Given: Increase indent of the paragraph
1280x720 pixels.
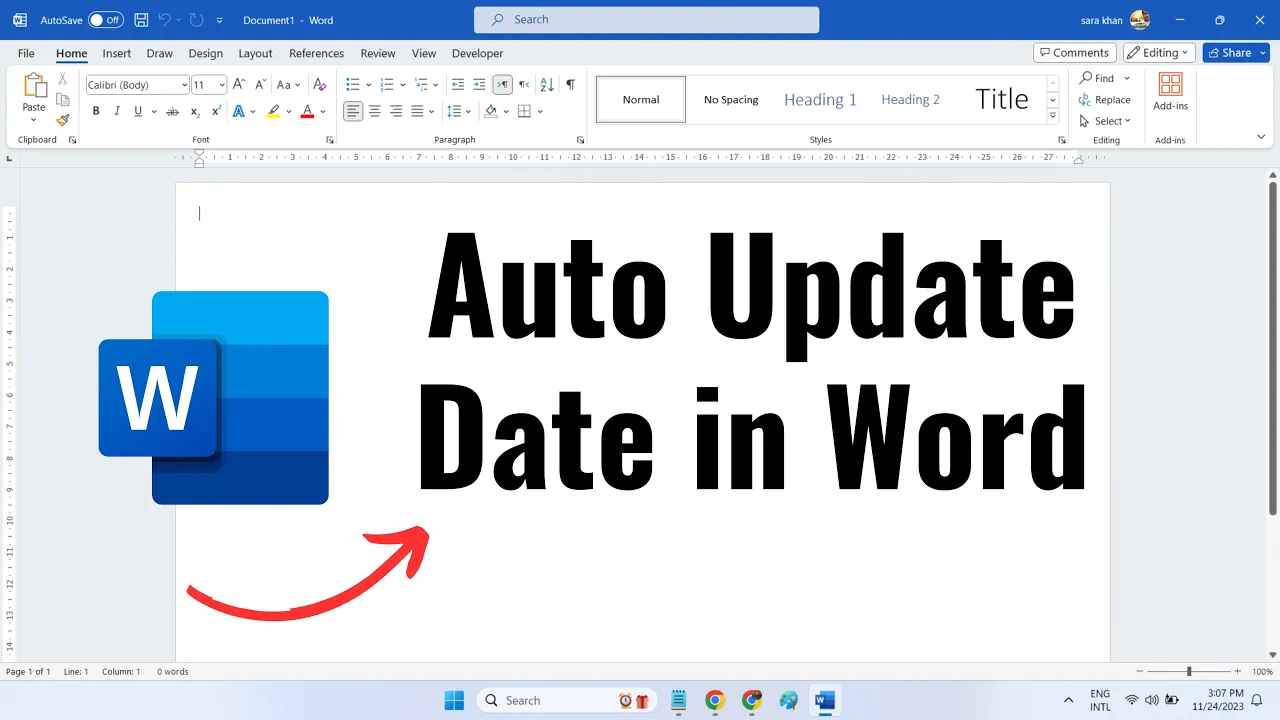Looking at the screenshot, I should (x=479, y=85).
